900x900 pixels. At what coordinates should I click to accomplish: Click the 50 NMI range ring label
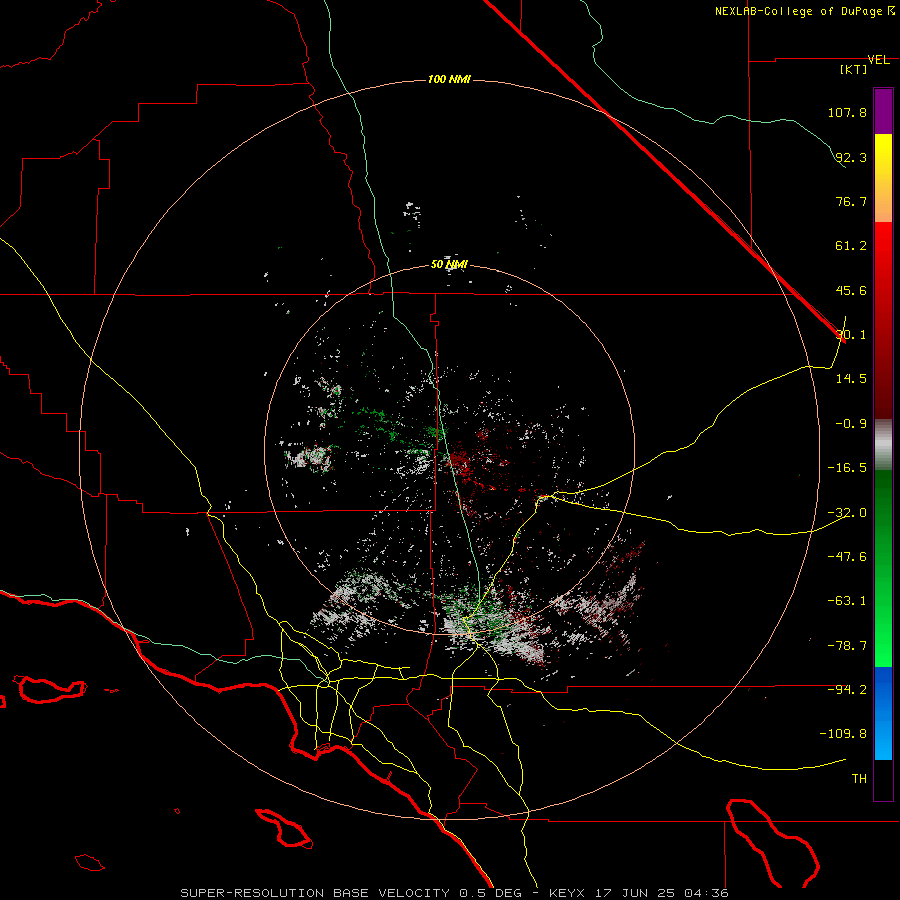pyautogui.click(x=449, y=265)
